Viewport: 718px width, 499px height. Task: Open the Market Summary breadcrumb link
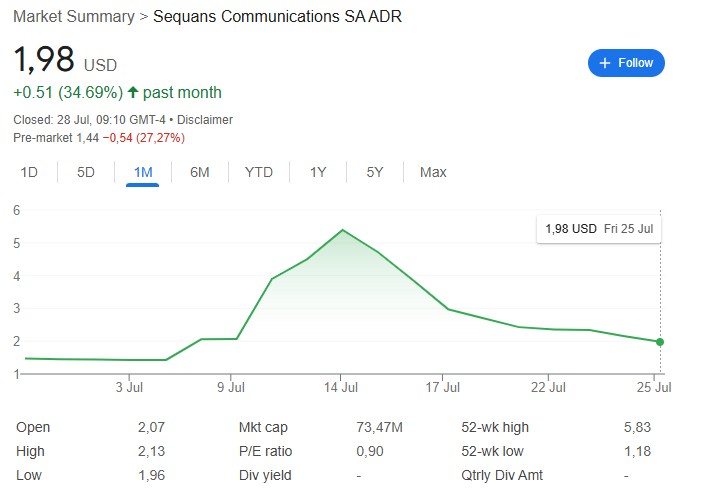click(x=74, y=16)
